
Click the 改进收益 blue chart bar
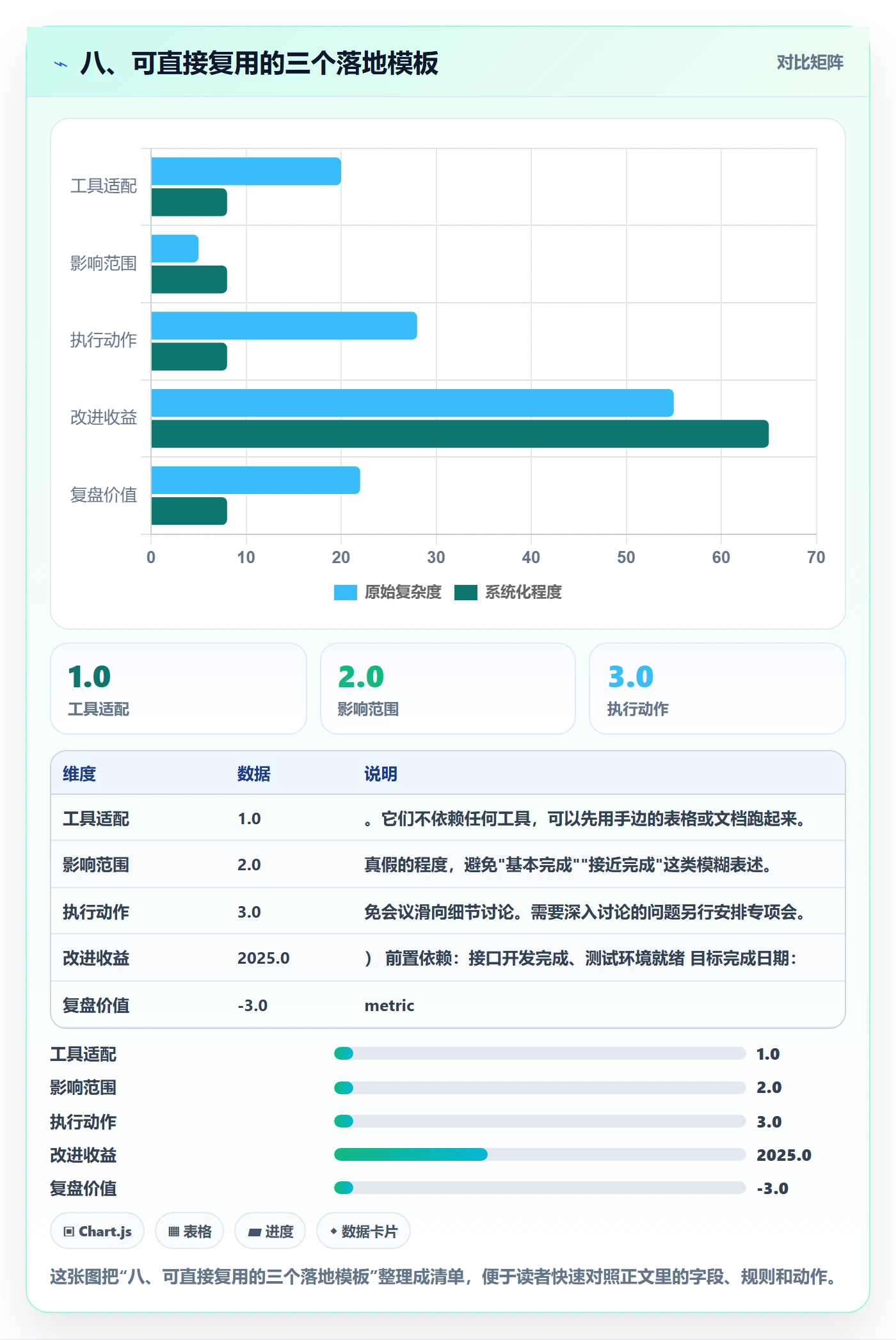pos(413,403)
